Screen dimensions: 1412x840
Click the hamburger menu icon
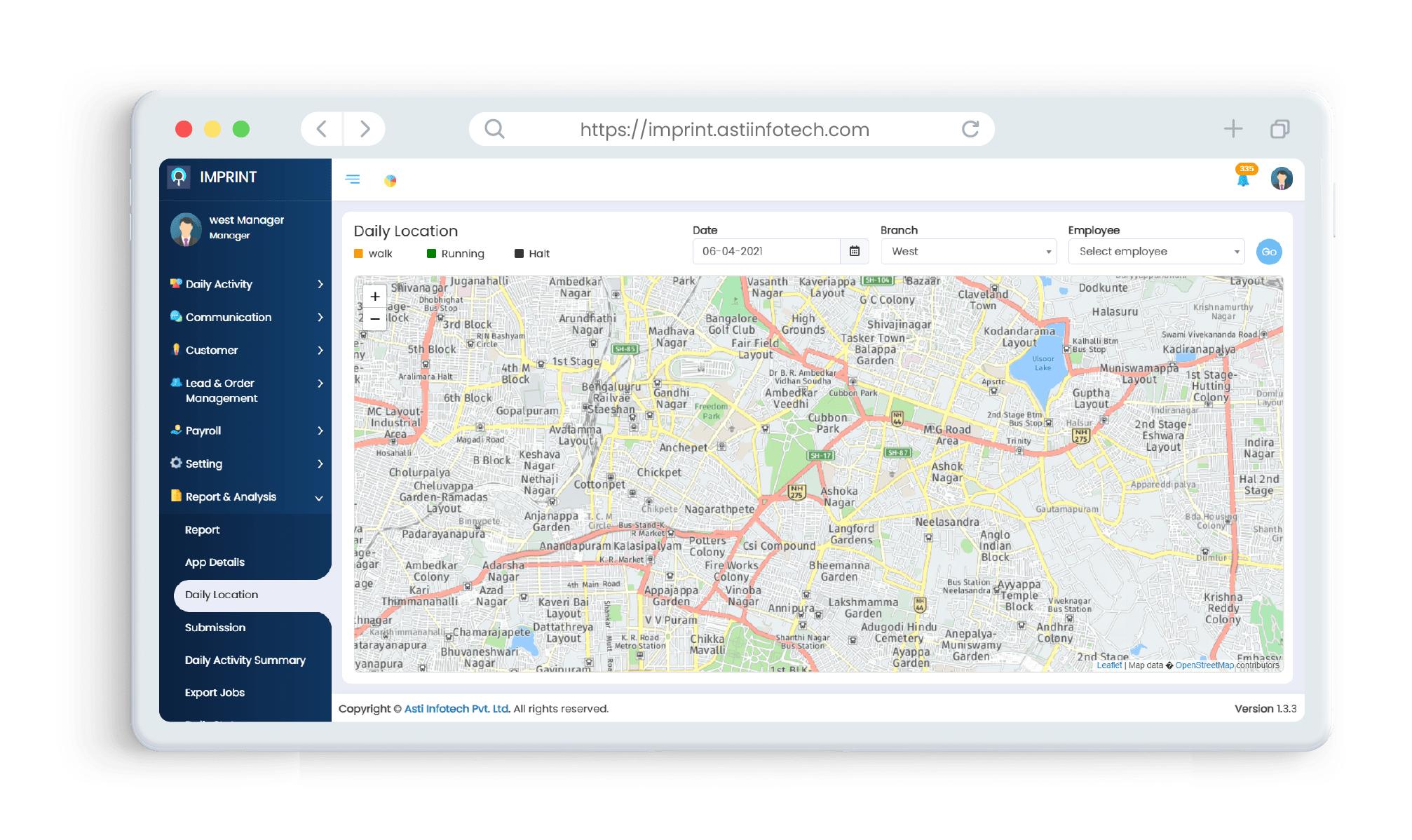click(x=355, y=180)
